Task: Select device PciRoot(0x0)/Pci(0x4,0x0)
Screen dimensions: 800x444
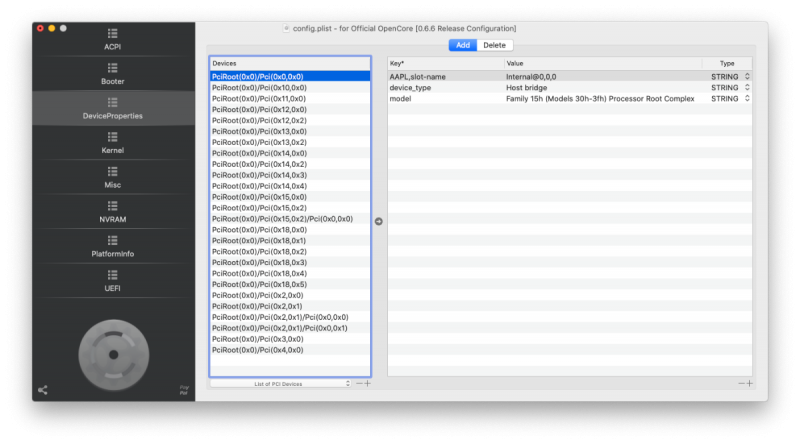Action: tap(290, 350)
